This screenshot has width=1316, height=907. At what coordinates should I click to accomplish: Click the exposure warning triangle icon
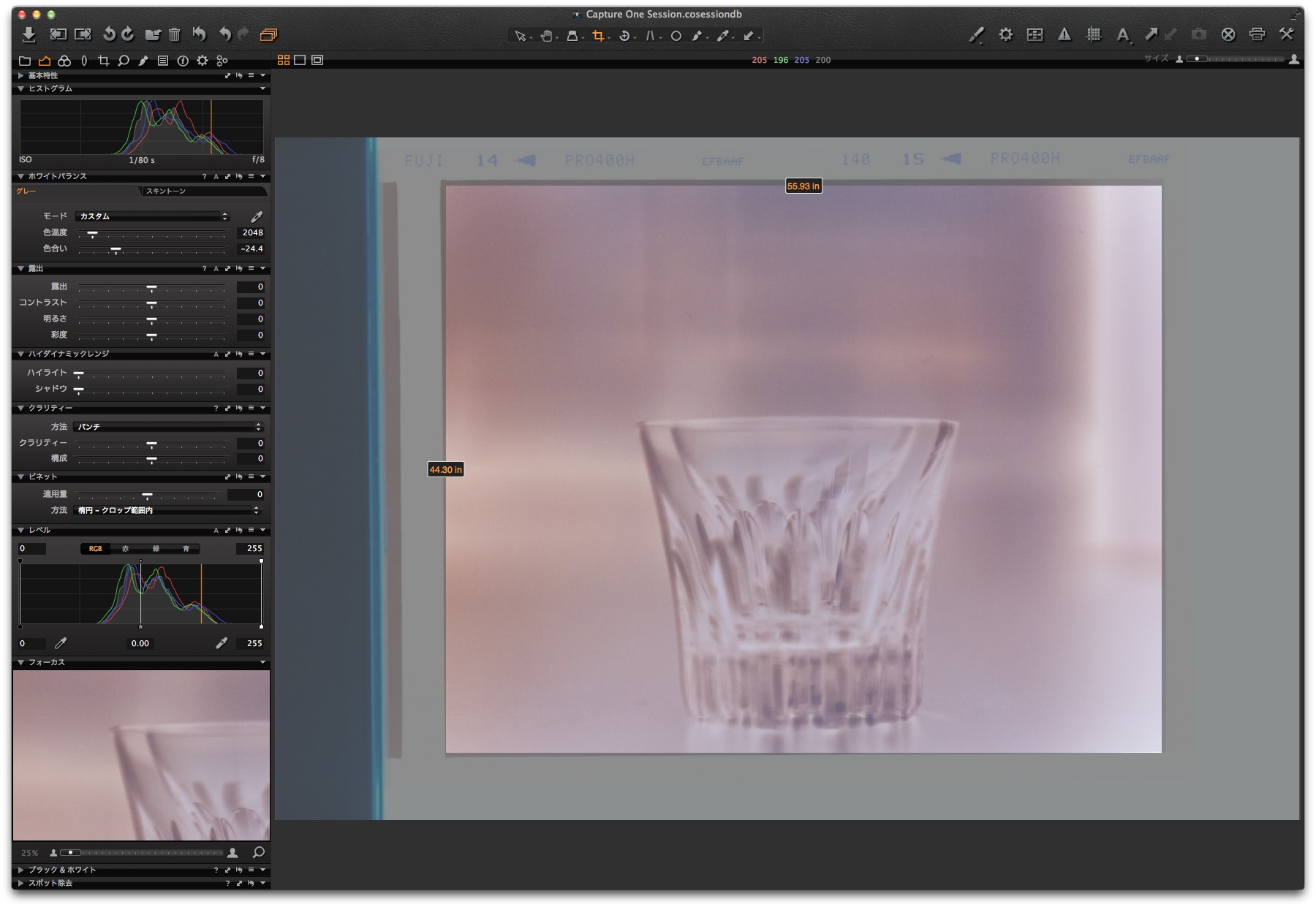coord(1064,34)
